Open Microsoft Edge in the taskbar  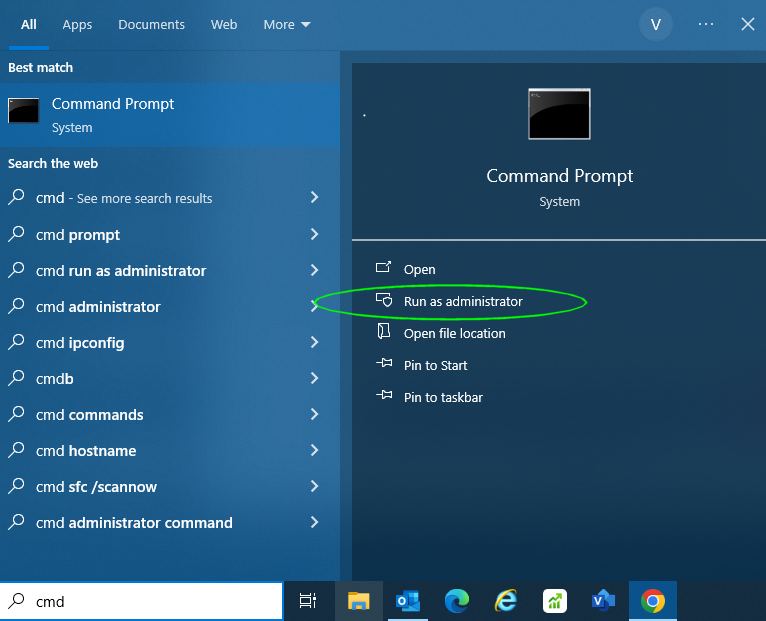(457, 601)
